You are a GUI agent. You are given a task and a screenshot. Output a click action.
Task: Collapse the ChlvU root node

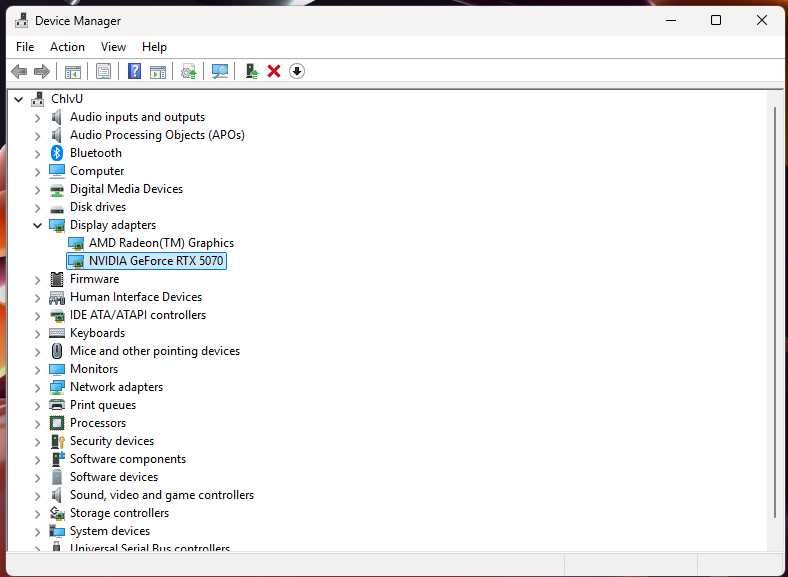pos(19,100)
